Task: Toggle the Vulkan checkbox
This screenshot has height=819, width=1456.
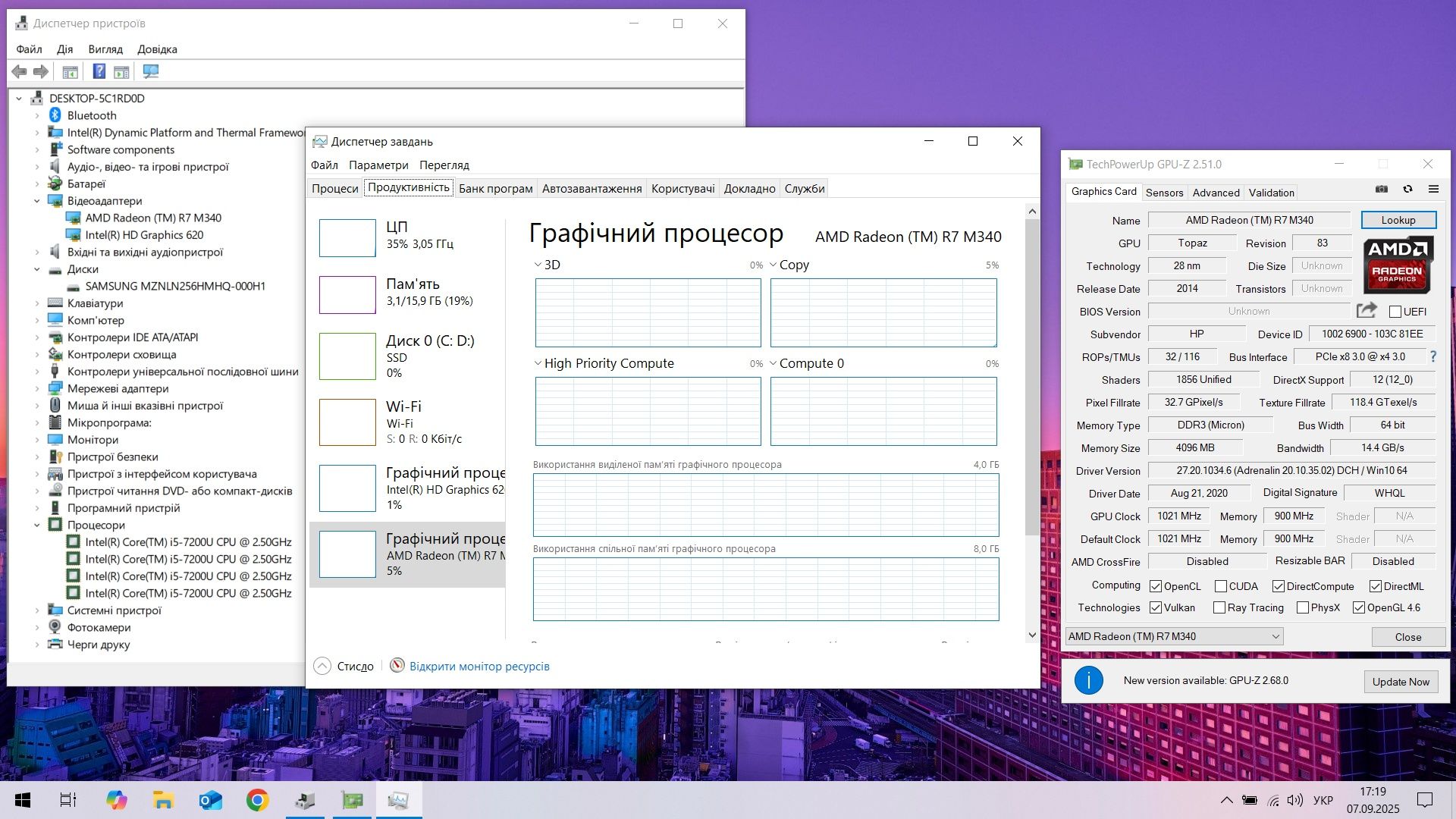Action: click(1156, 607)
